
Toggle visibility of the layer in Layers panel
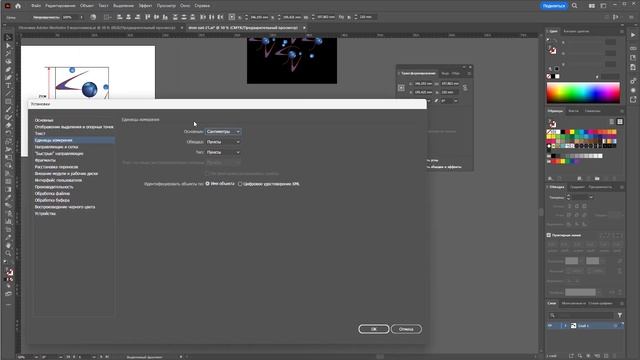click(x=550, y=326)
